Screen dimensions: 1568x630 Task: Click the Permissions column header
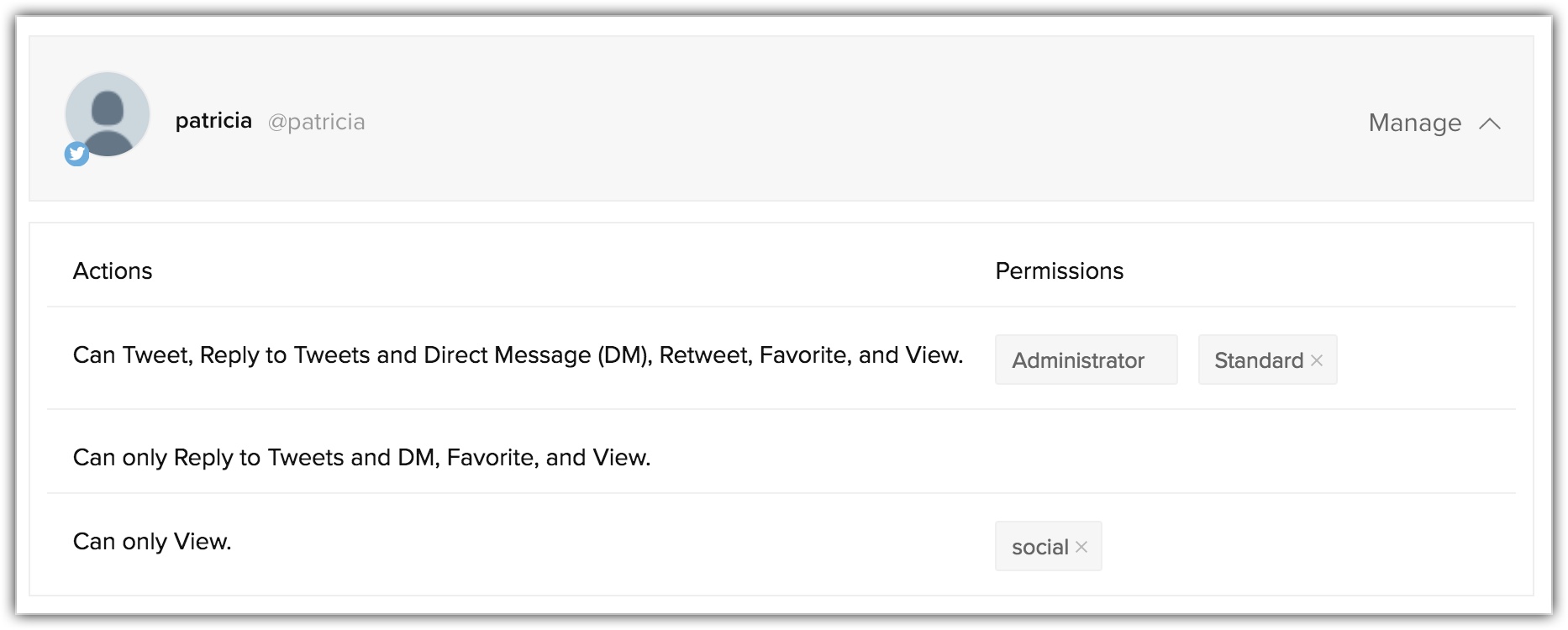point(1059,270)
